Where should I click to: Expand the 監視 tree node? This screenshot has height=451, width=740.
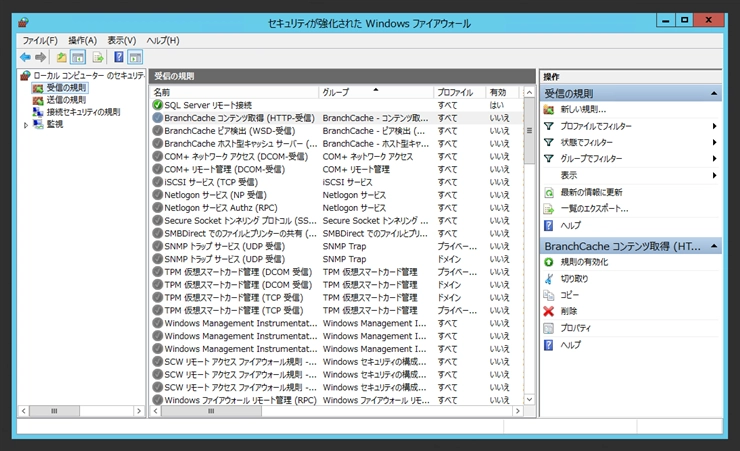(26, 125)
